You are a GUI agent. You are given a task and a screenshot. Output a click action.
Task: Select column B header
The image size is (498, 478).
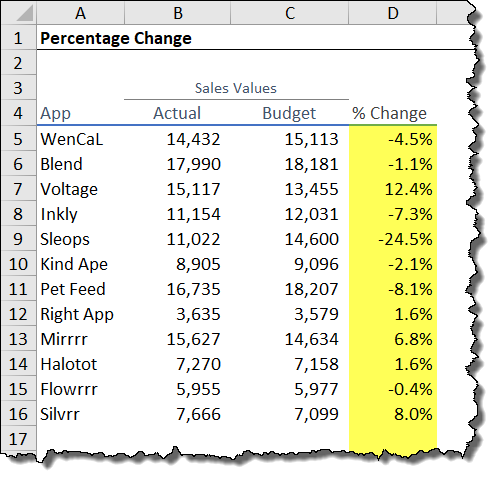(177, 13)
